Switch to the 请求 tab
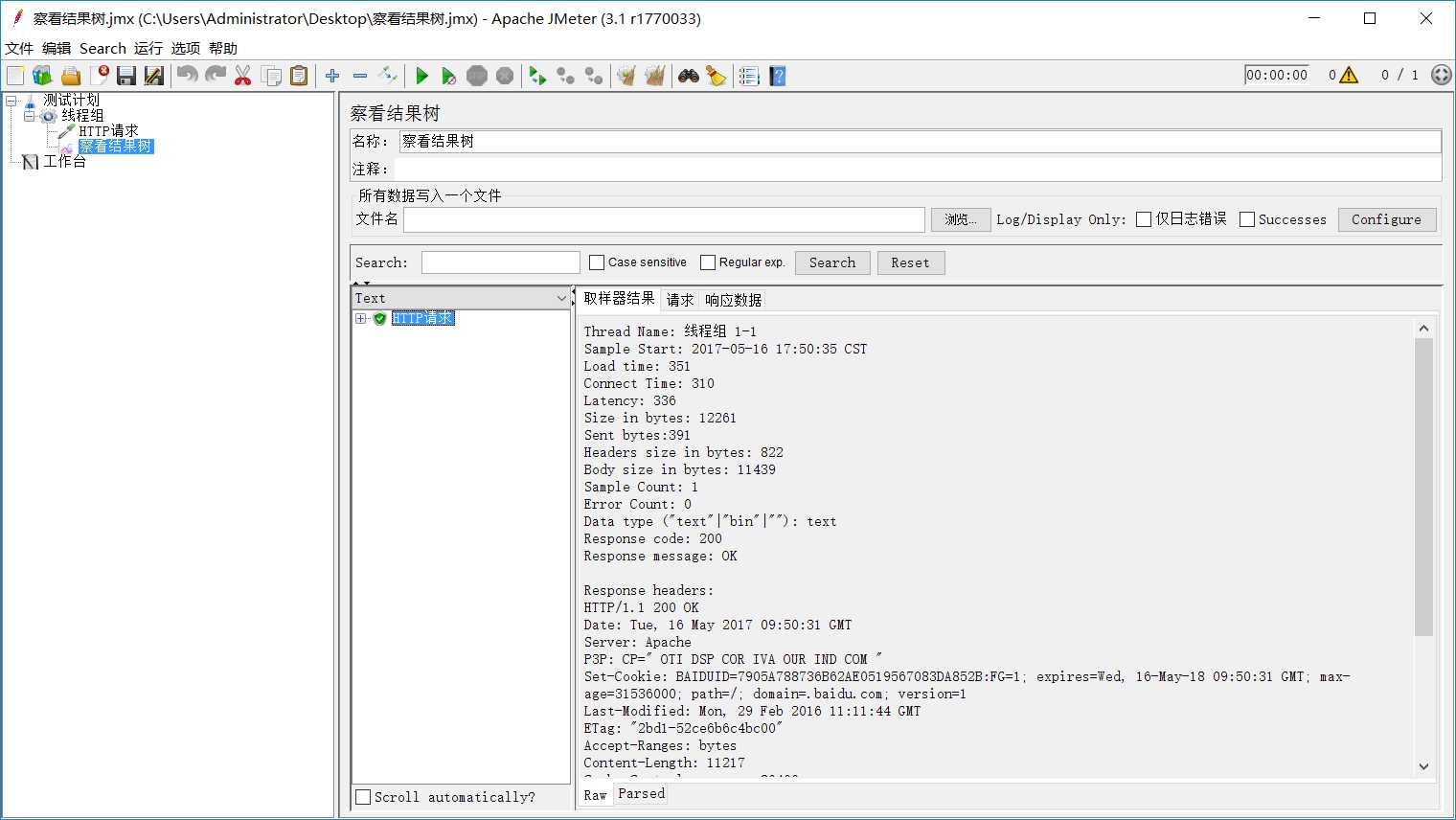This screenshot has height=820, width=1456. pyautogui.click(x=680, y=300)
